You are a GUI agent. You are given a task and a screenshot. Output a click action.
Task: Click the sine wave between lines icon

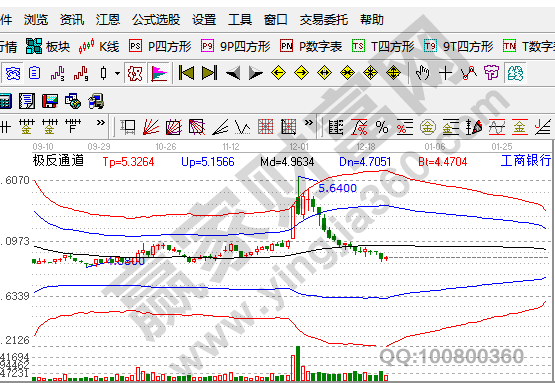pos(497,127)
